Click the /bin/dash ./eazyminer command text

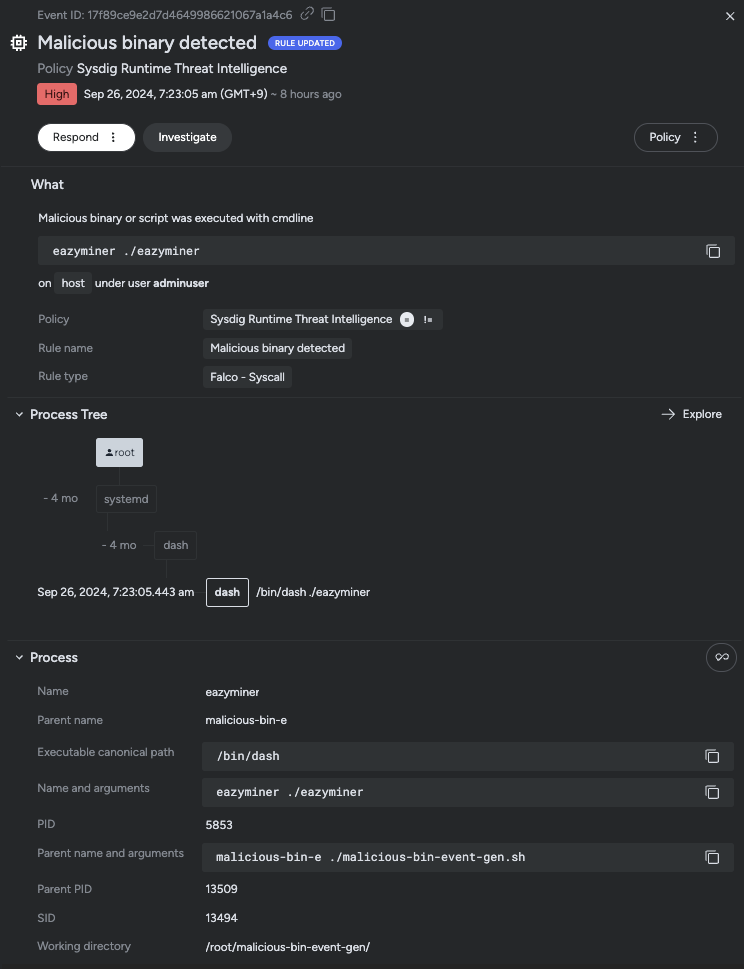tap(313, 592)
